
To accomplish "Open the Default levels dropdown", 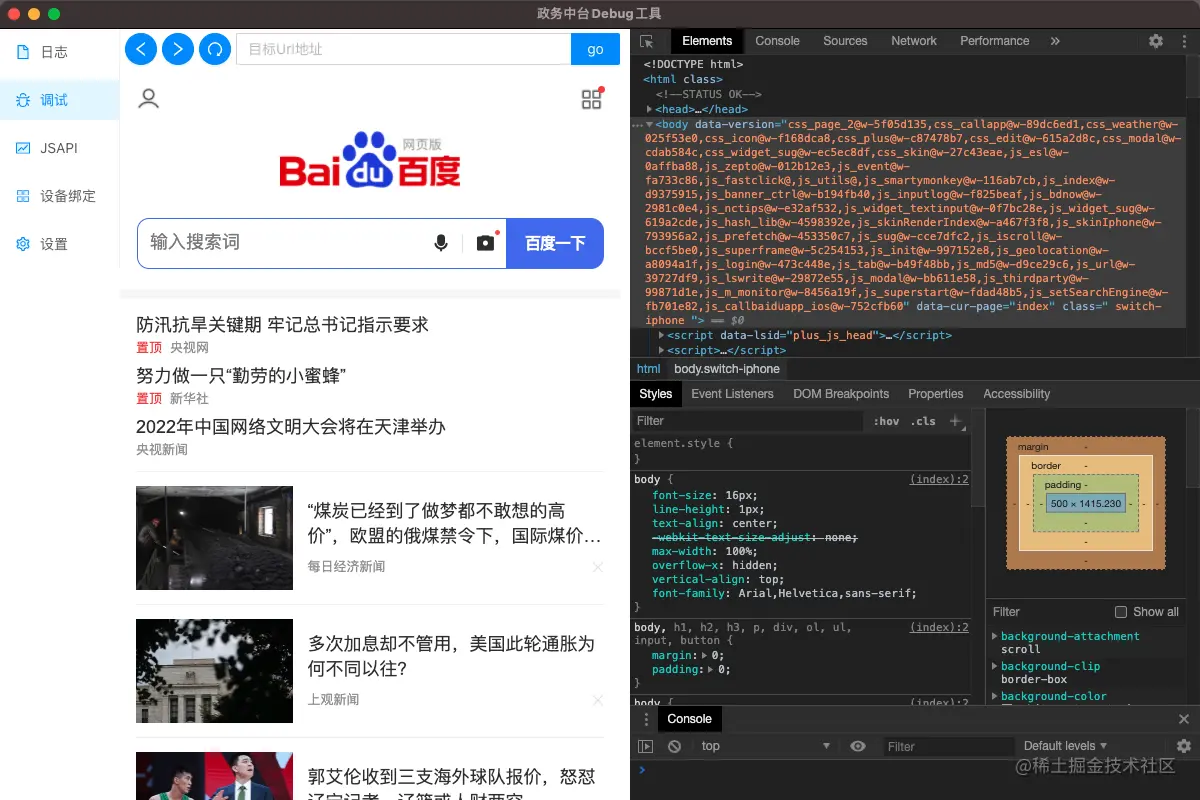I will tap(1065, 746).
